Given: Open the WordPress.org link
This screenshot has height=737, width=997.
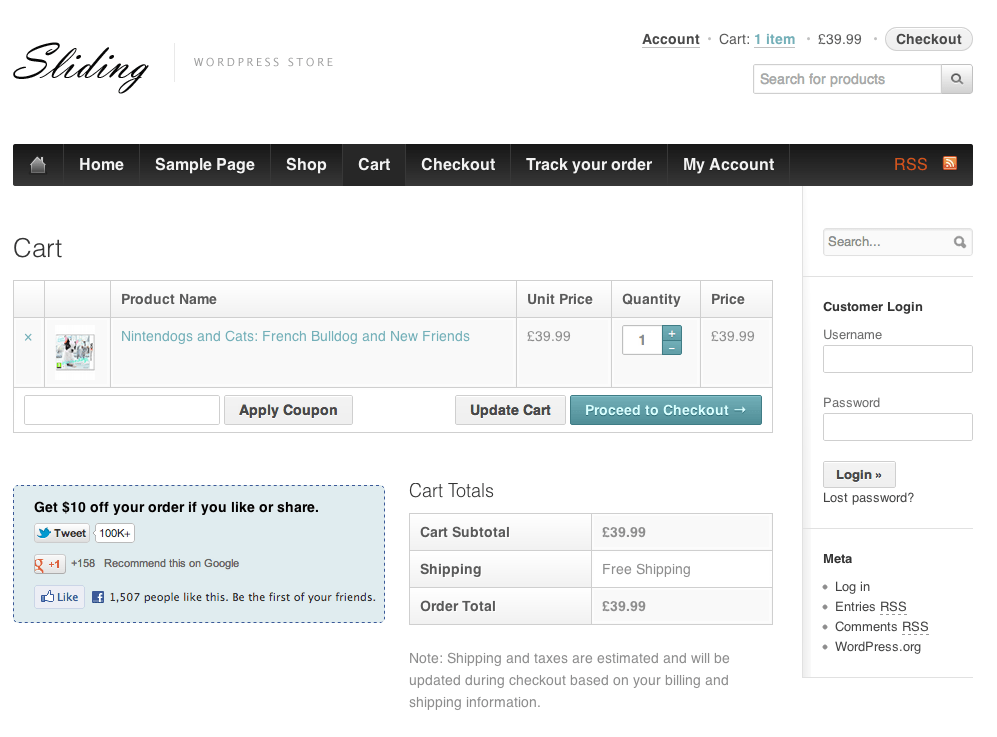Looking at the screenshot, I should point(877,647).
